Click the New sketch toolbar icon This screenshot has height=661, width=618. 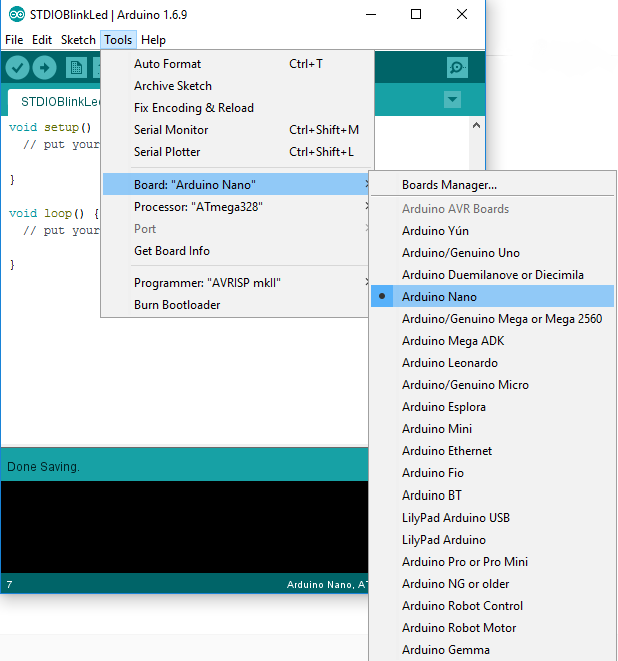[76, 67]
